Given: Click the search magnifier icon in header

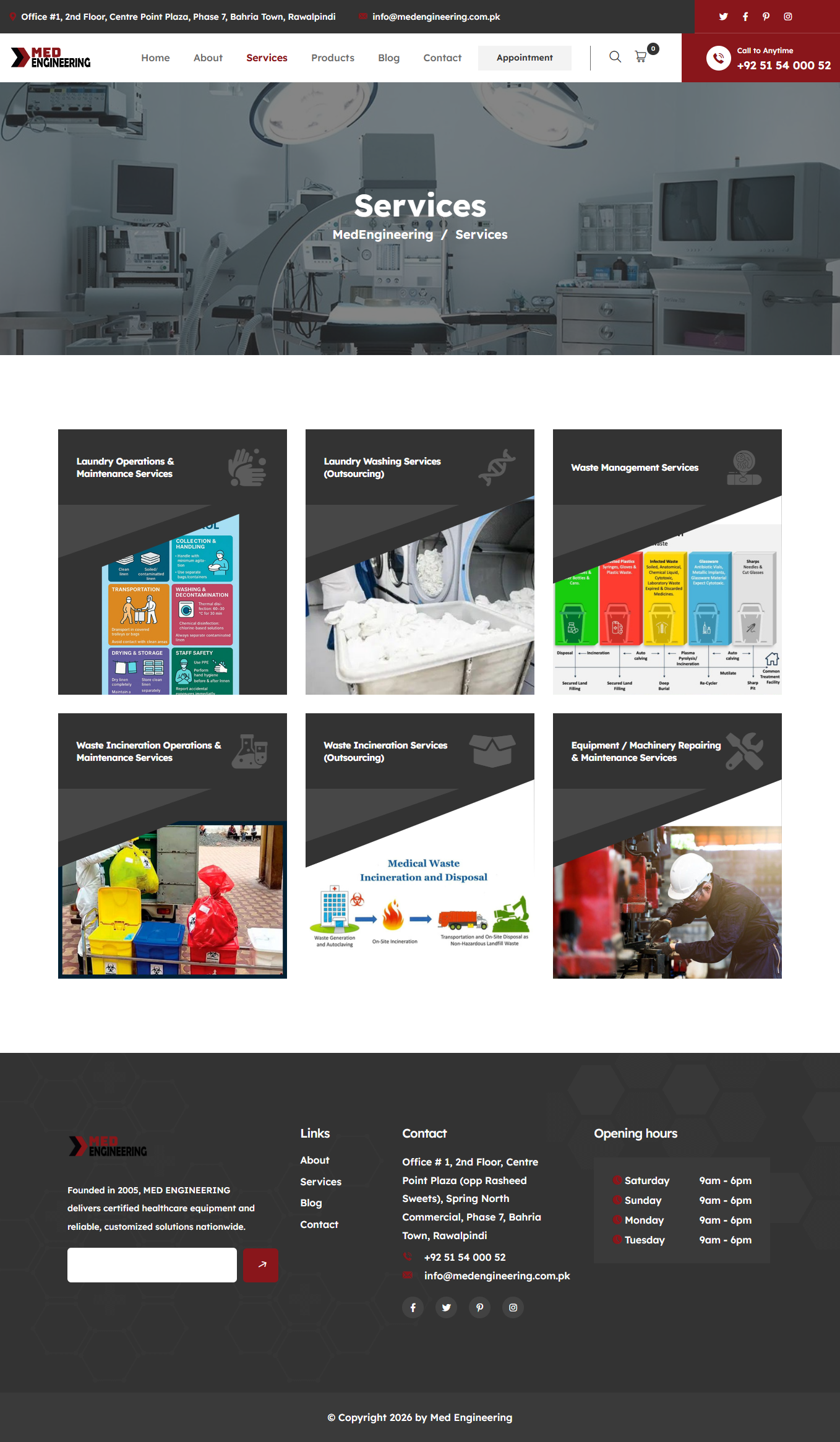Looking at the screenshot, I should [x=615, y=57].
